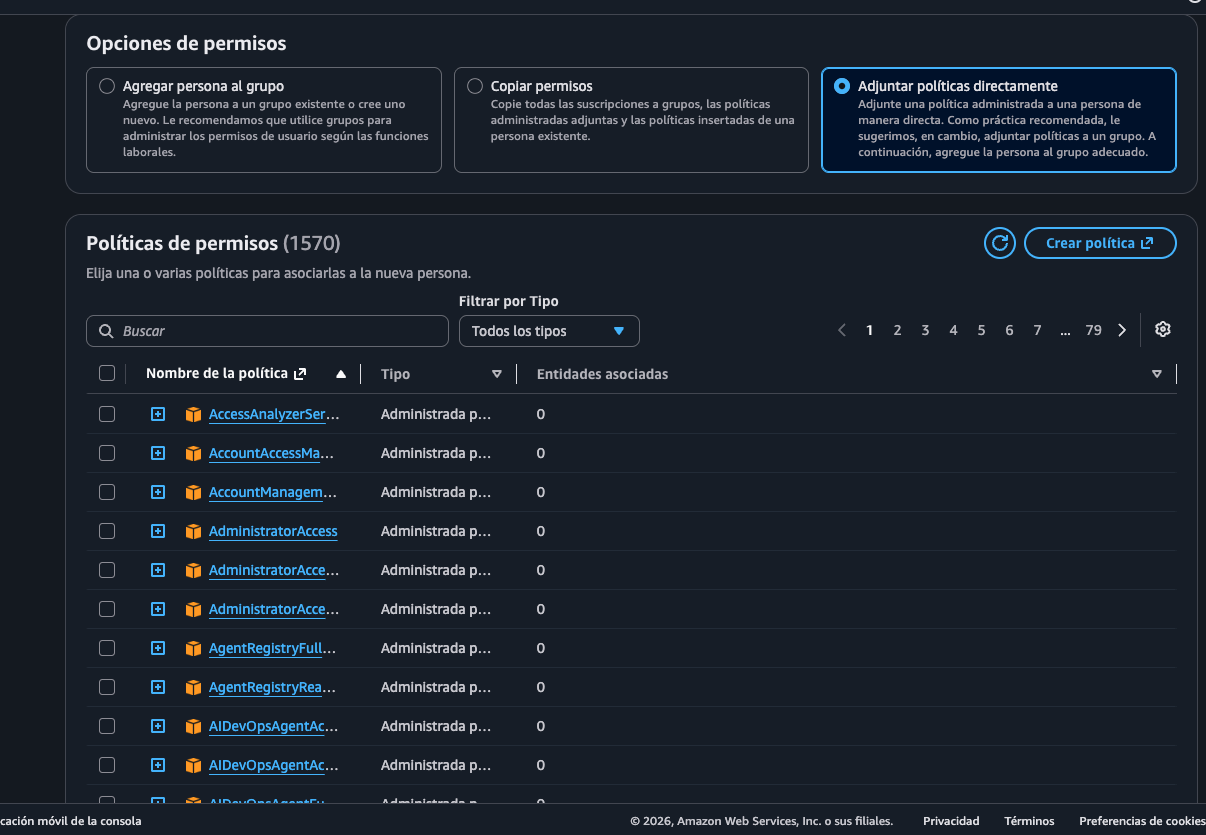The image size is (1206, 835).
Task: Expand details of AccessAnalyzerSer… policy
Action: point(158,414)
